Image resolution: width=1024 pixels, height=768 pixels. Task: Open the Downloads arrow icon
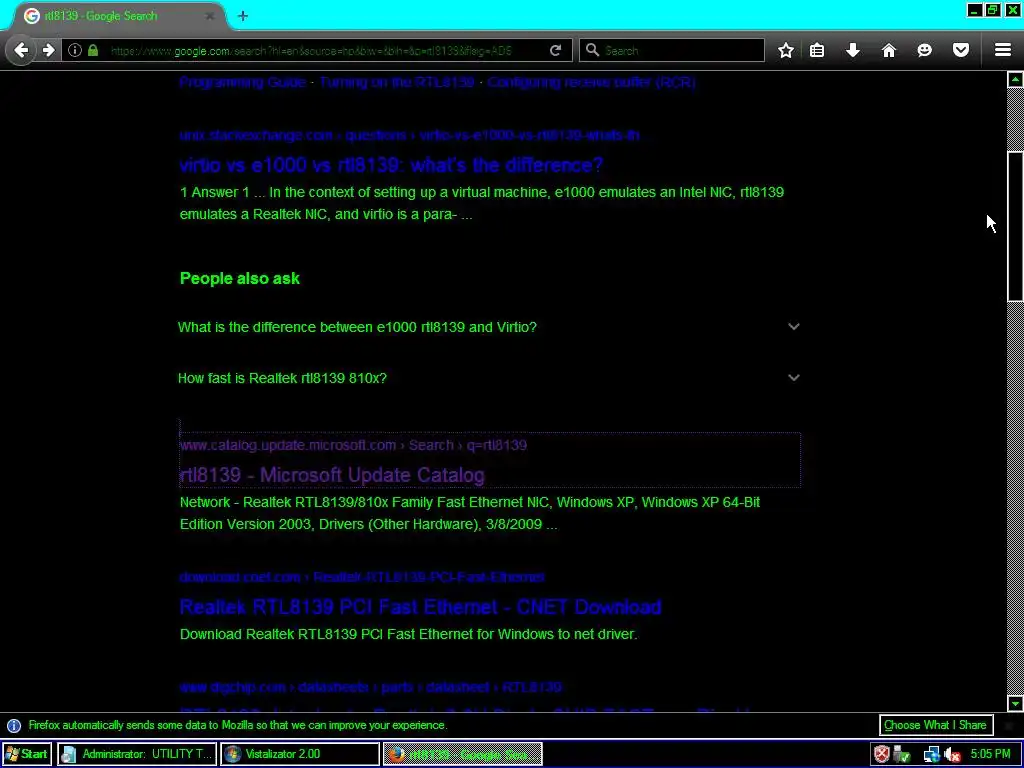click(x=853, y=50)
